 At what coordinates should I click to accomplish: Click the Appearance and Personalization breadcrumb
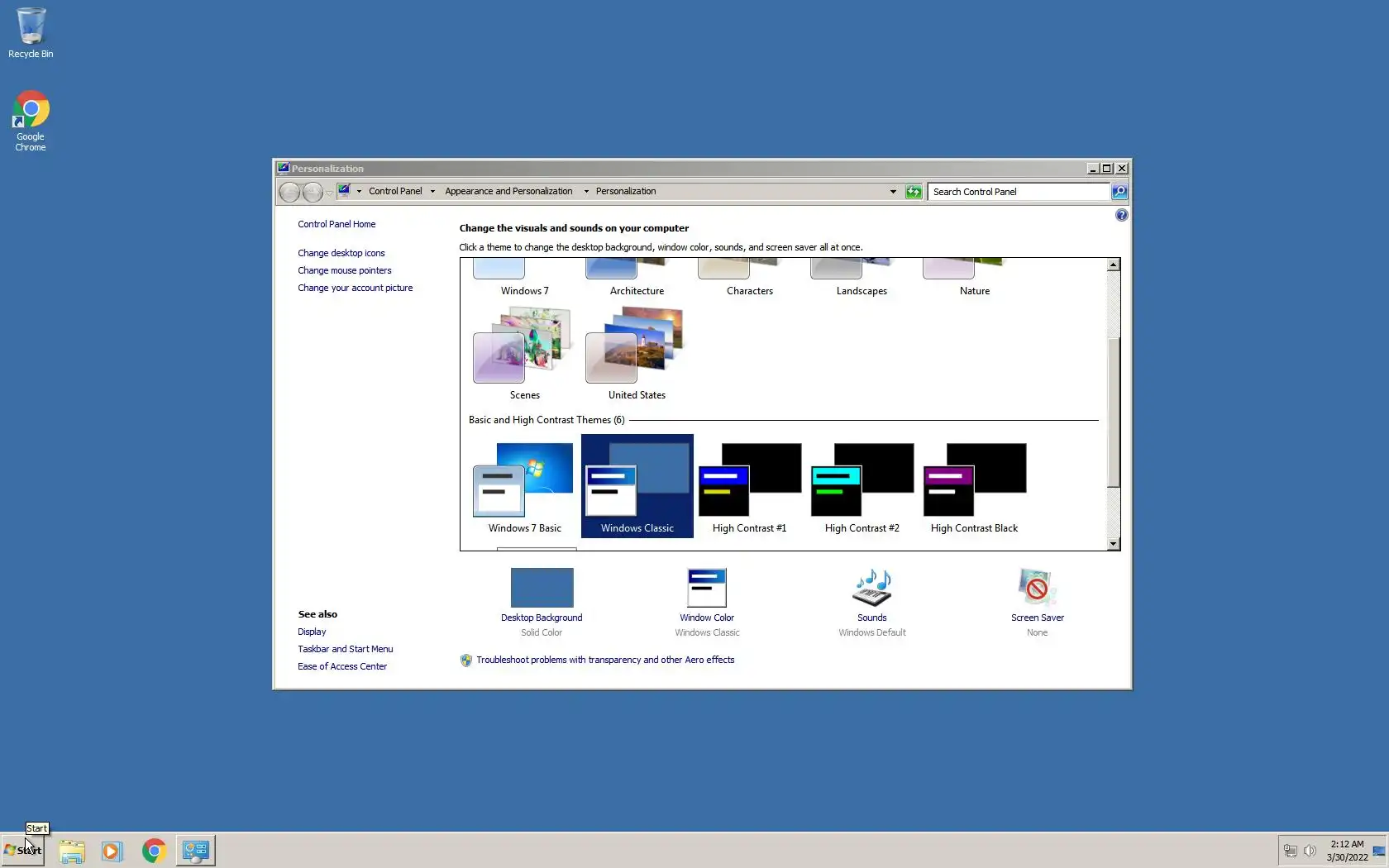tap(508, 191)
